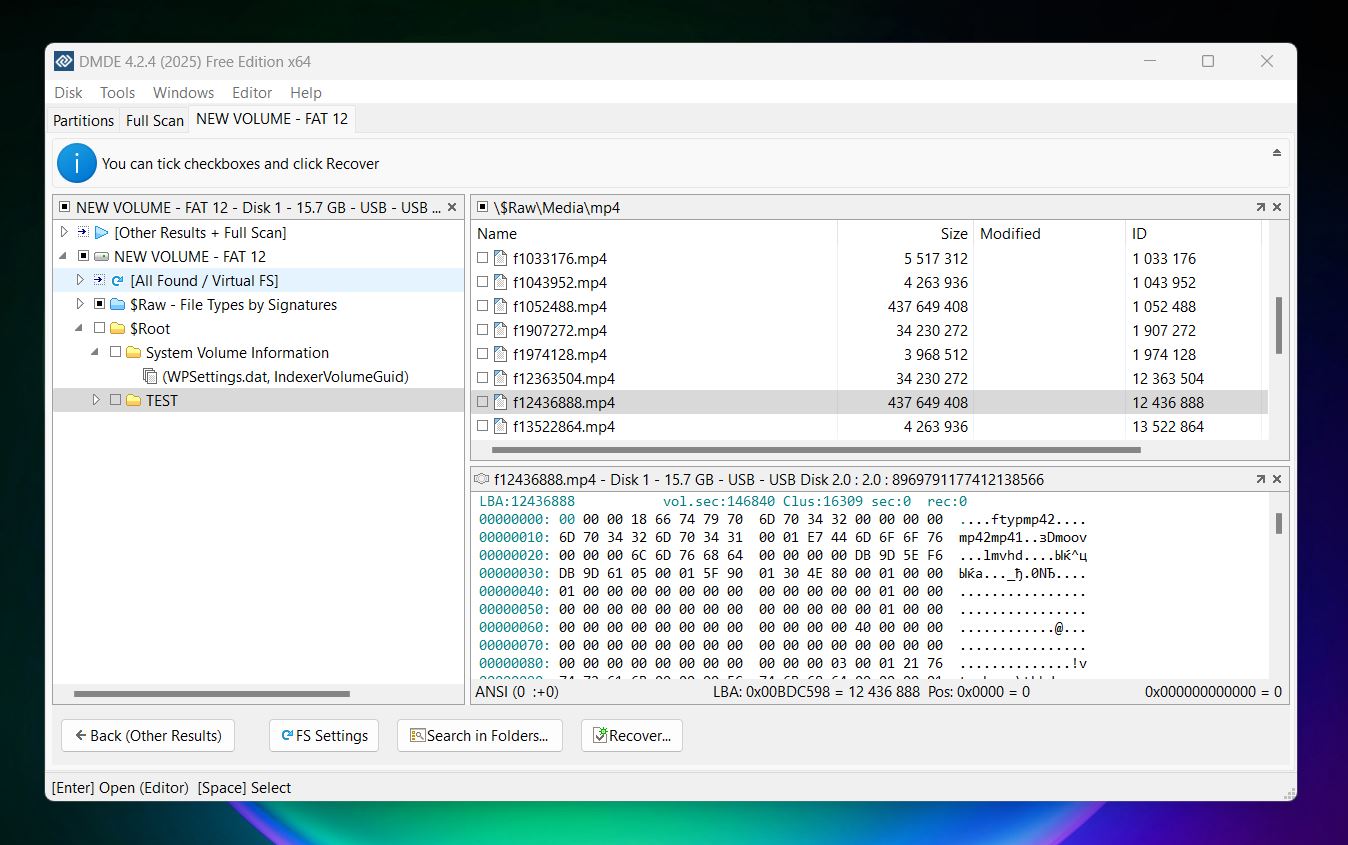Pop out the hex viewer panel

tap(1260, 479)
